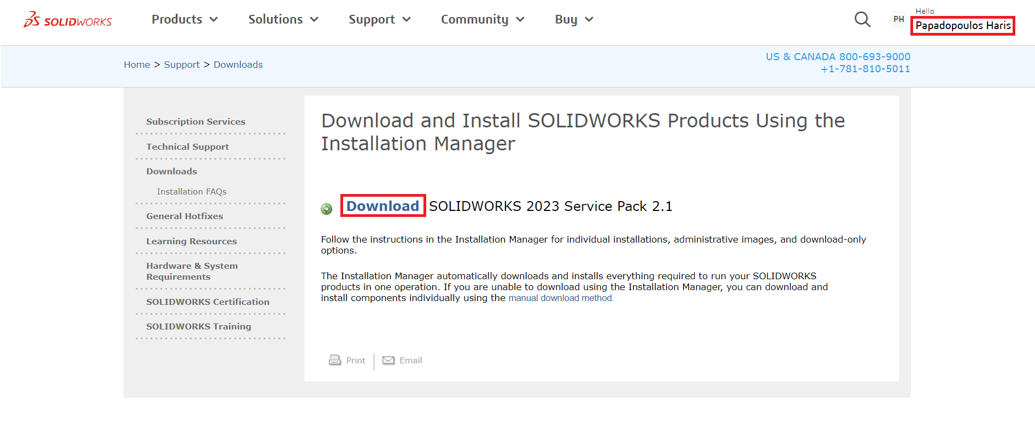Open the Community dropdown menu
Screen dimensions: 1035x446
point(482,19)
